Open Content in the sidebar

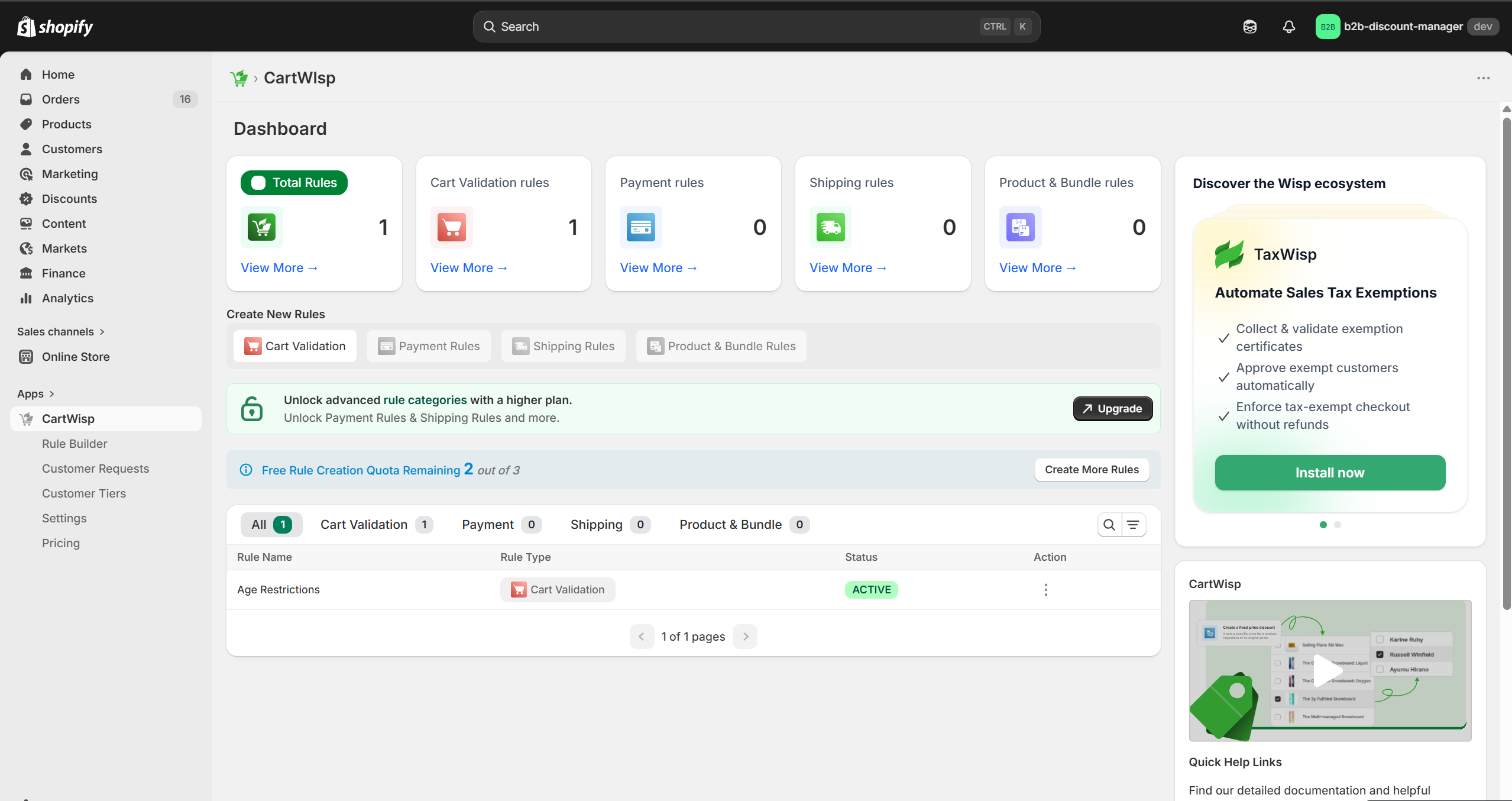click(x=106, y=224)
